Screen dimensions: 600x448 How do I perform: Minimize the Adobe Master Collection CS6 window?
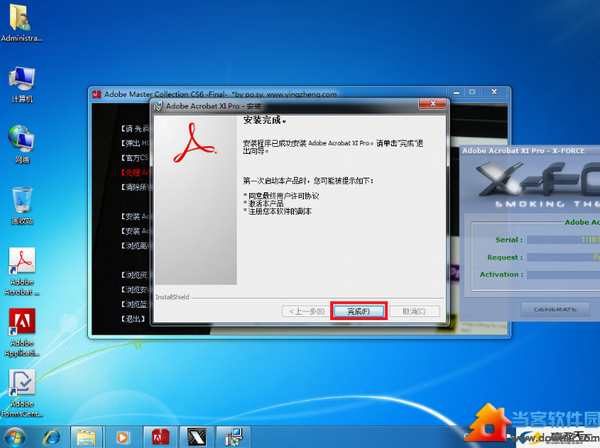tap(456, 92)
